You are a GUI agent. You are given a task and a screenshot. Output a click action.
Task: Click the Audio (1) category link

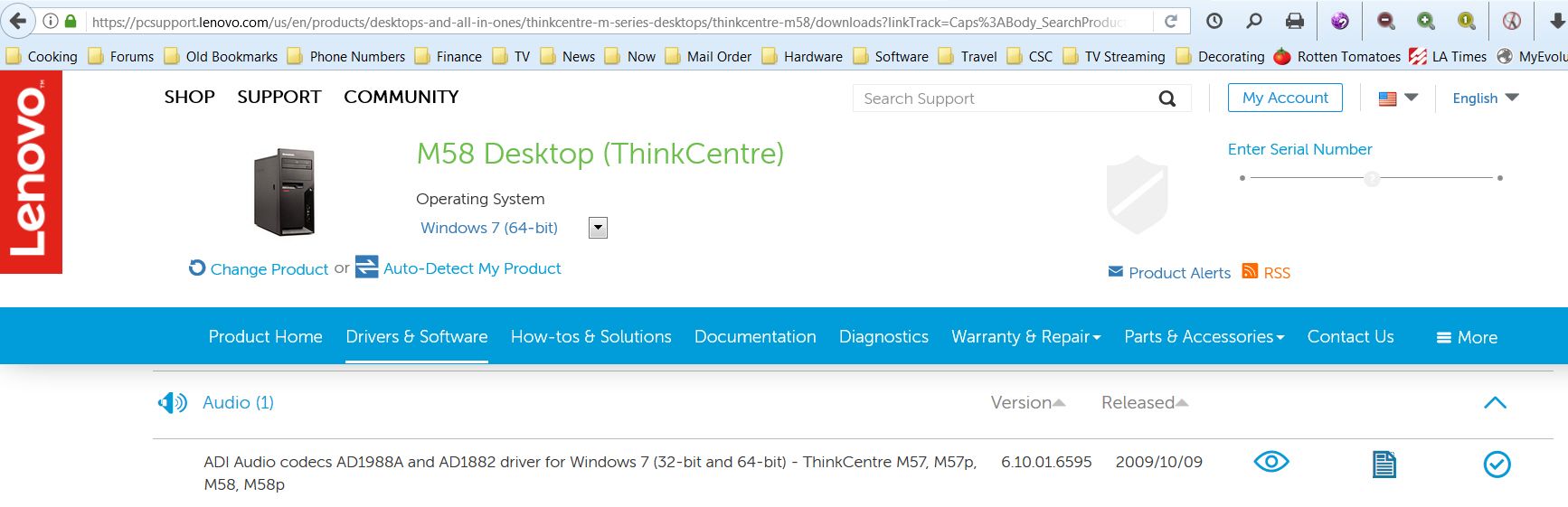[238, 402]
